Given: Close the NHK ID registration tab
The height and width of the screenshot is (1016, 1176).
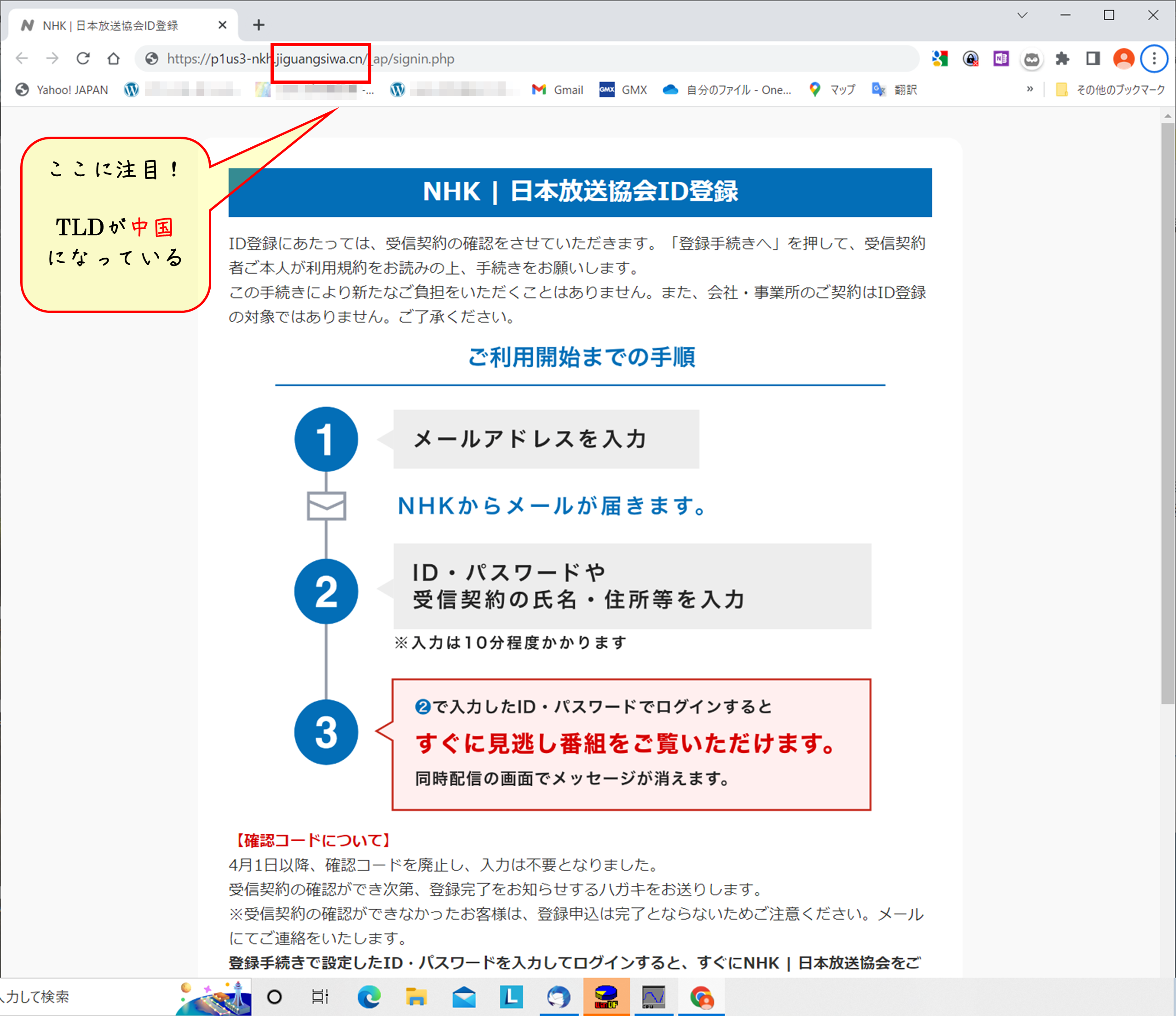Looking at the screenshot, I should (223, 25).
